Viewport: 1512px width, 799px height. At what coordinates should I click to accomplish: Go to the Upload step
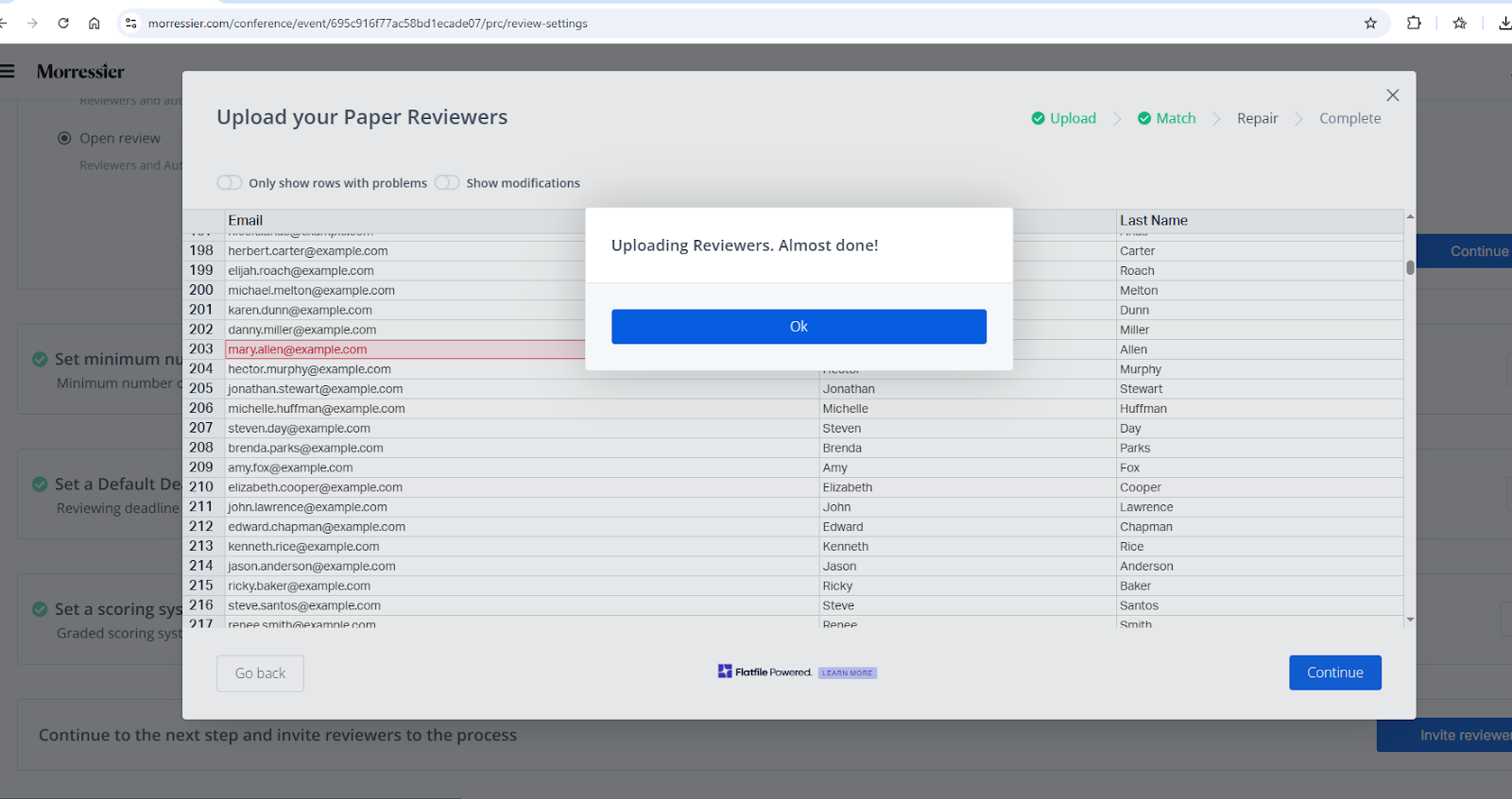pyautogui.click(x=1064, y=118)
